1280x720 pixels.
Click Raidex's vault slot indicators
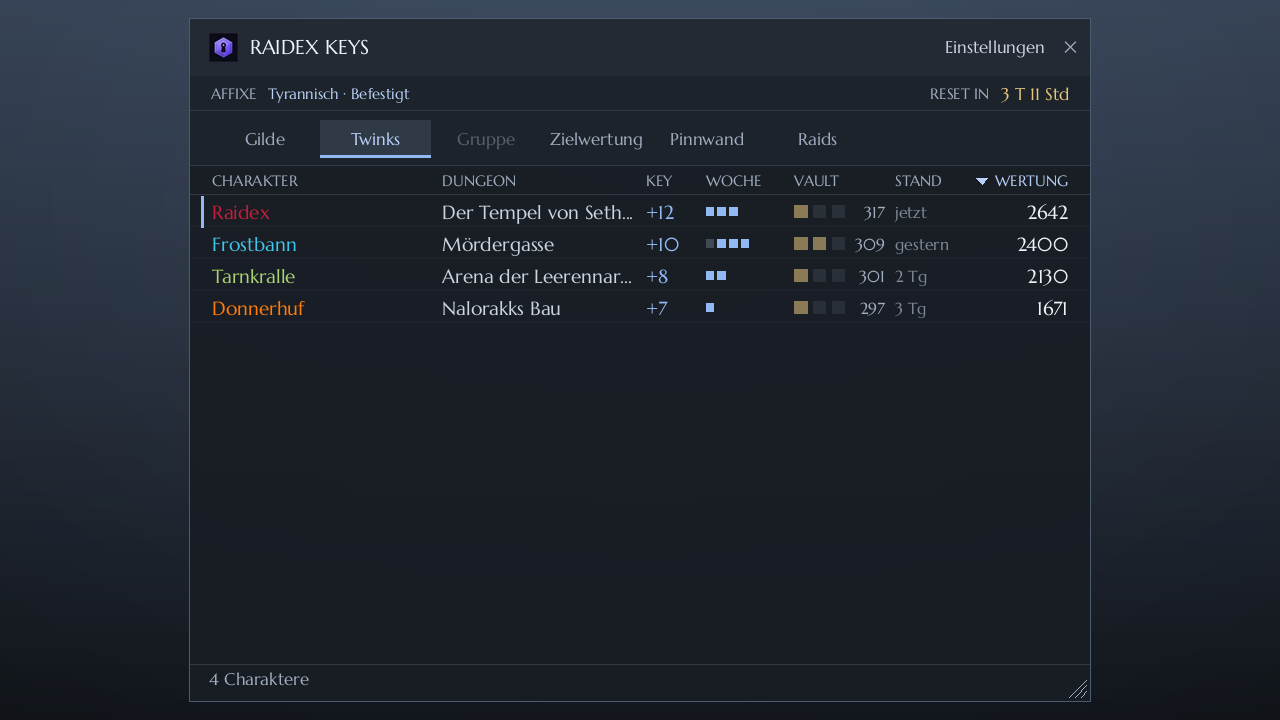(x=819, y=212)
